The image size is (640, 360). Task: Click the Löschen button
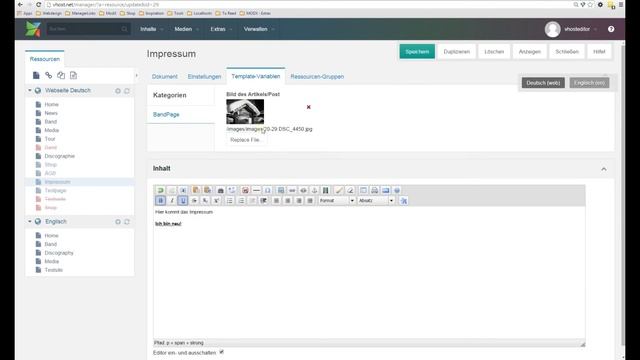click(x=494, y=52)
